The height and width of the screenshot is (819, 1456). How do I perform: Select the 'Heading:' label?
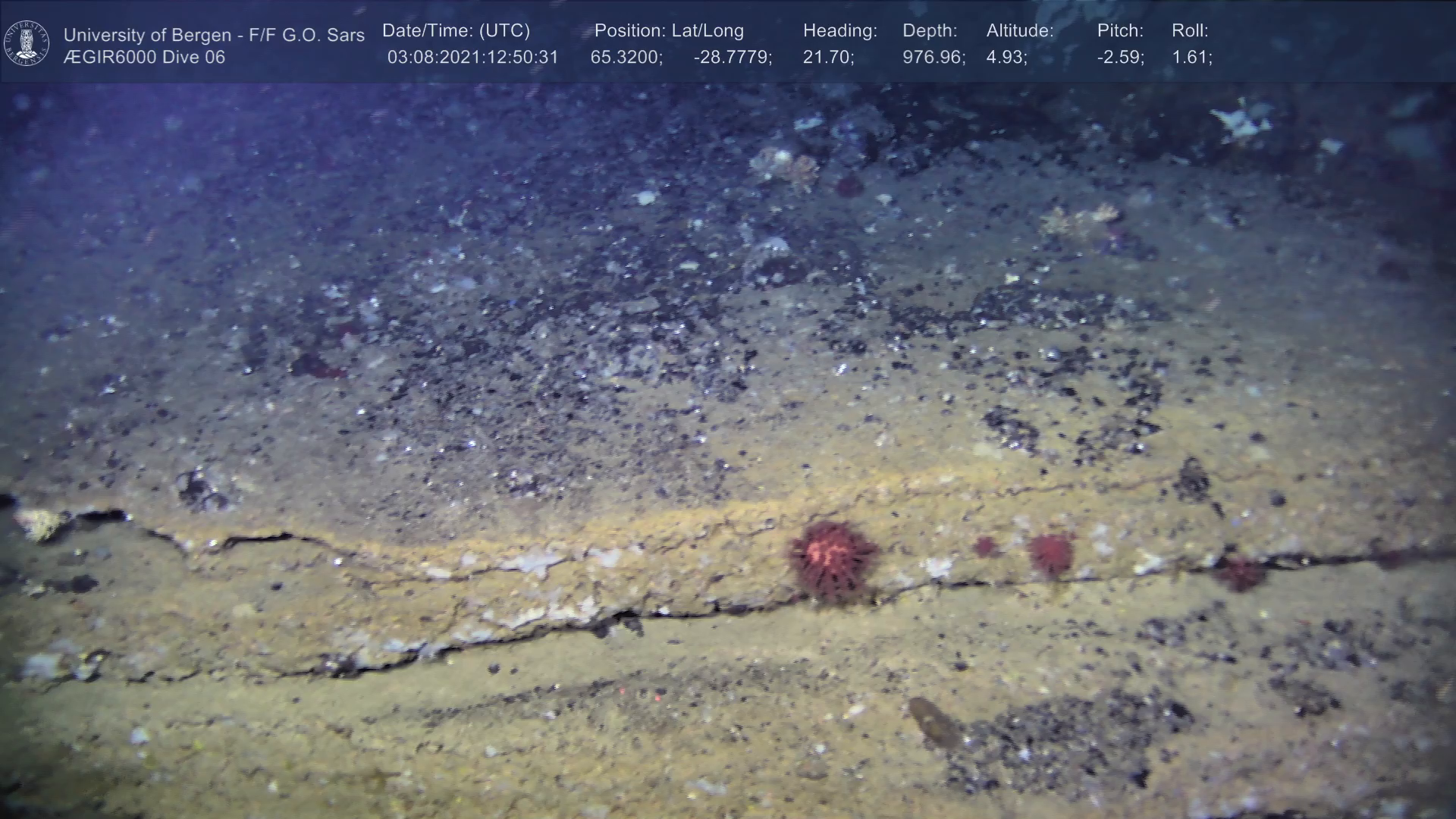pos(839,31)
